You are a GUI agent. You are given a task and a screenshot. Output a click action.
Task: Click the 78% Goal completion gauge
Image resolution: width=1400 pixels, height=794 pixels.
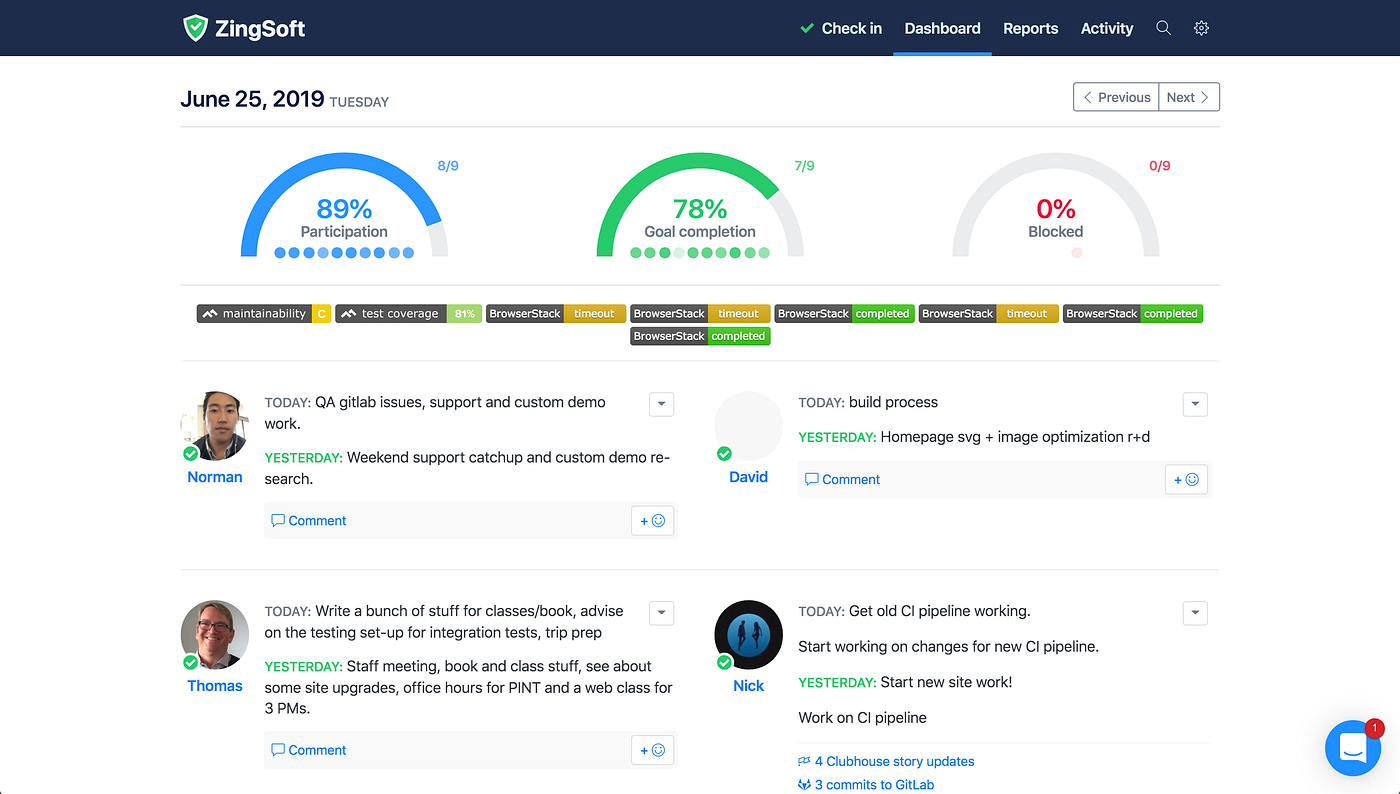(x=700, y=210)
